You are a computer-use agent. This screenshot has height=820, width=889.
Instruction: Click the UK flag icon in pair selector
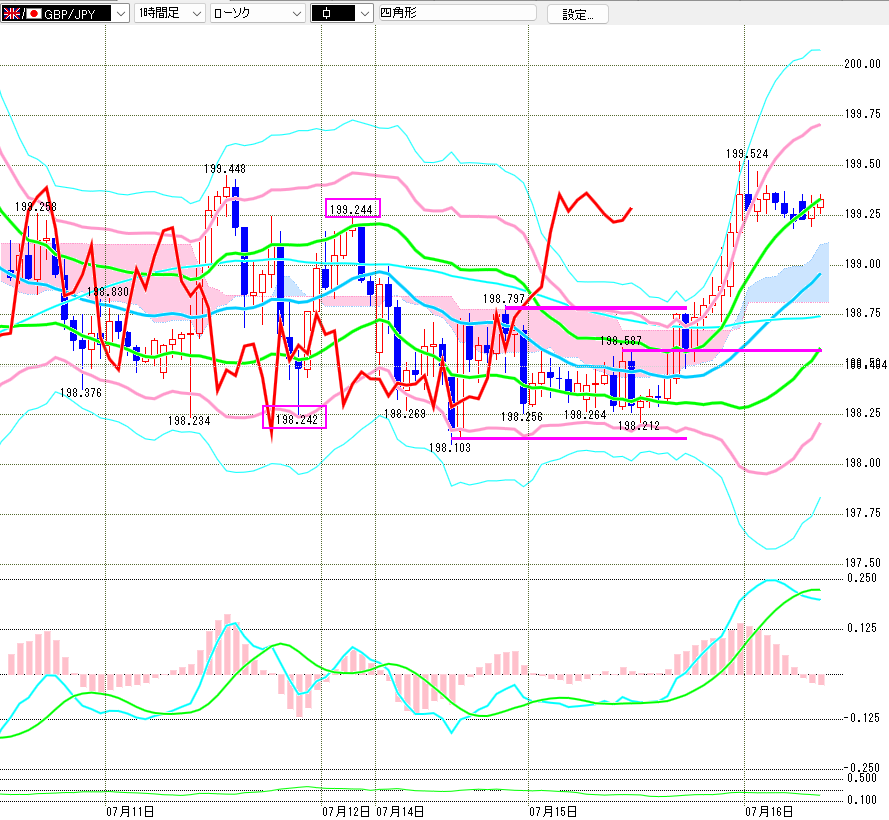tap(11, 14)
